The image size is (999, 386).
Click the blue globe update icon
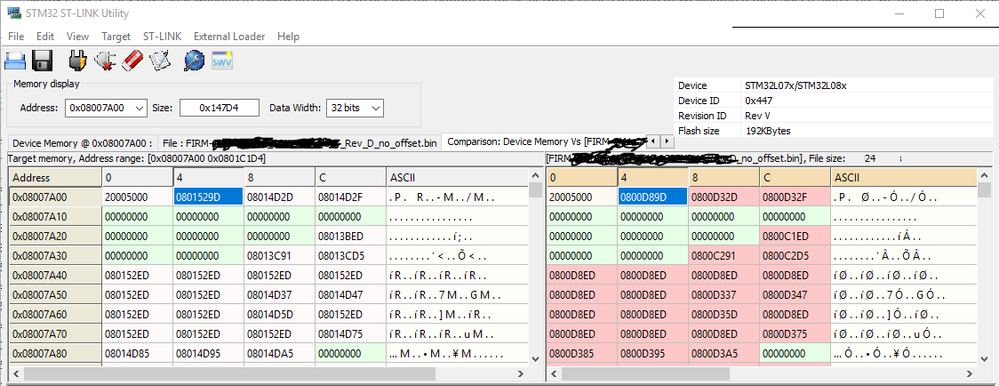click(194, 61)
